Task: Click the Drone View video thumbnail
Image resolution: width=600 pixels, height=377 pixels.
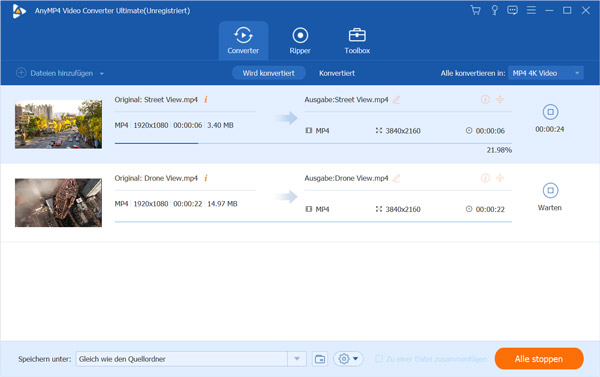Action: point(59,203)
